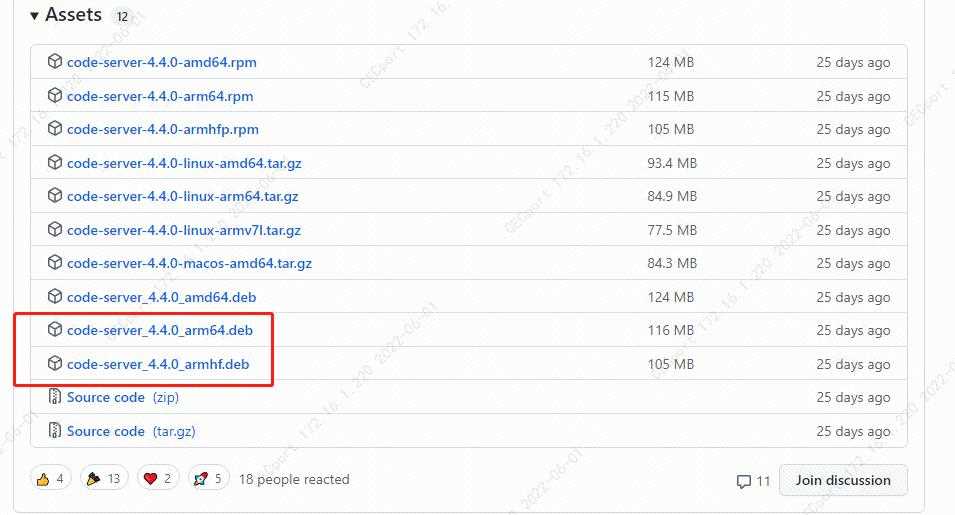Download code-server_4.4.0_armhf.deb
955x515 pixels.
[x=158, y=364]
